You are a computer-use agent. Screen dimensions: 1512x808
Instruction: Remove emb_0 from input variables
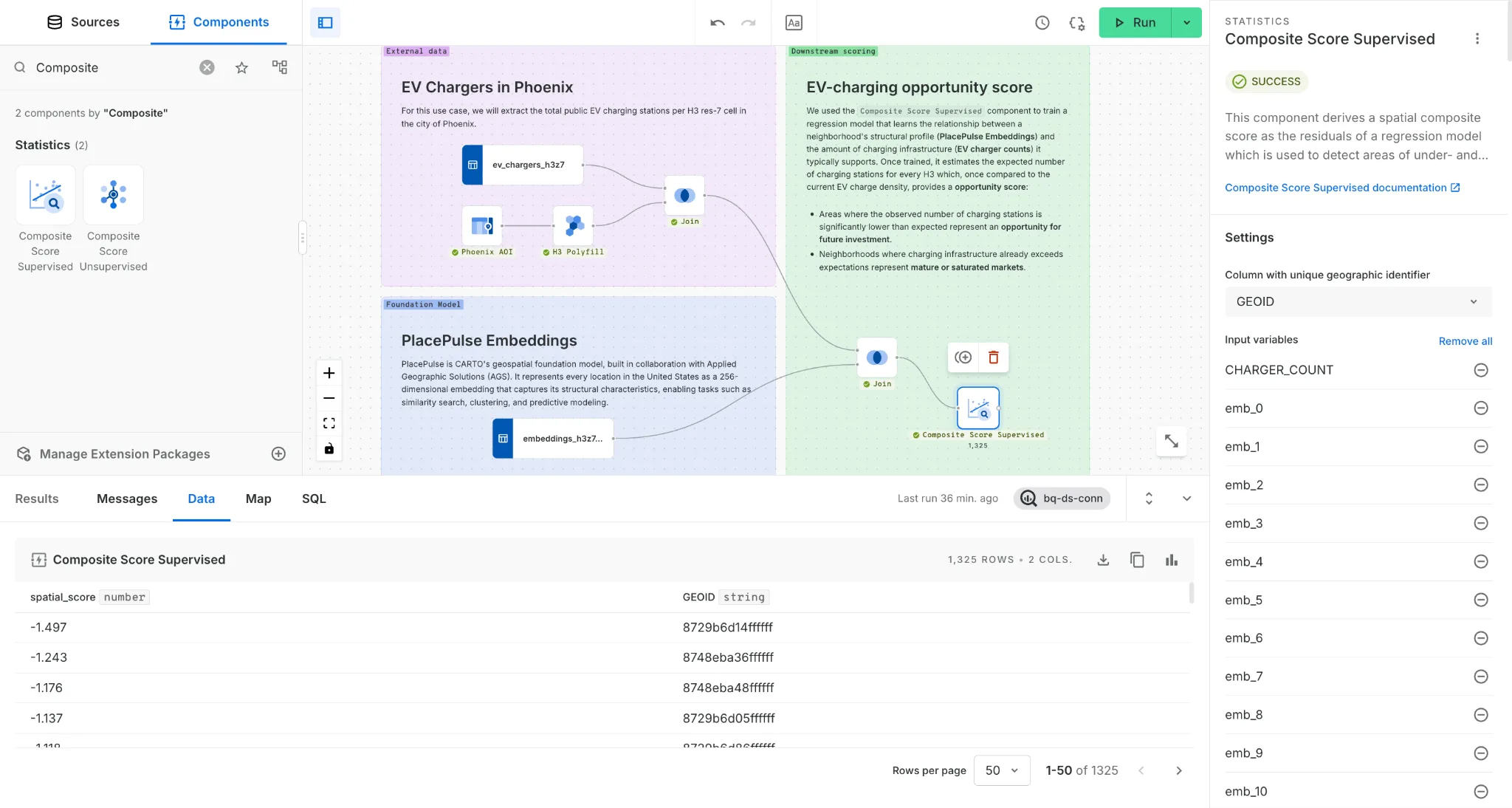(x=1481, y=408)
